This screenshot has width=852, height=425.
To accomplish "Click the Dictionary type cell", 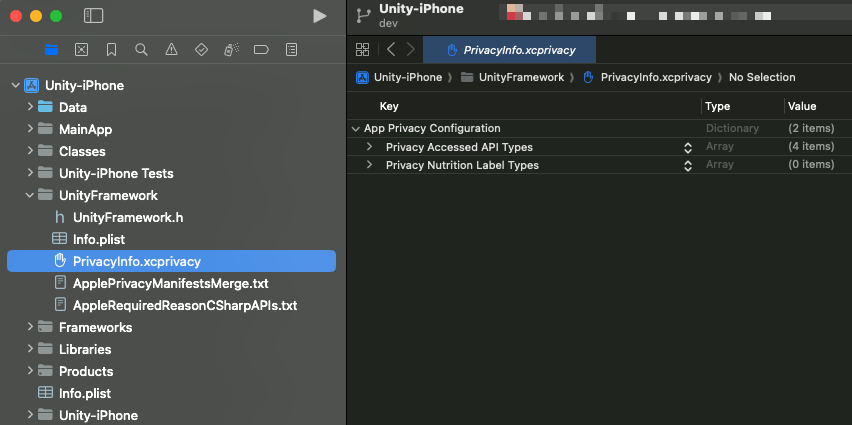I will [732, 128].
